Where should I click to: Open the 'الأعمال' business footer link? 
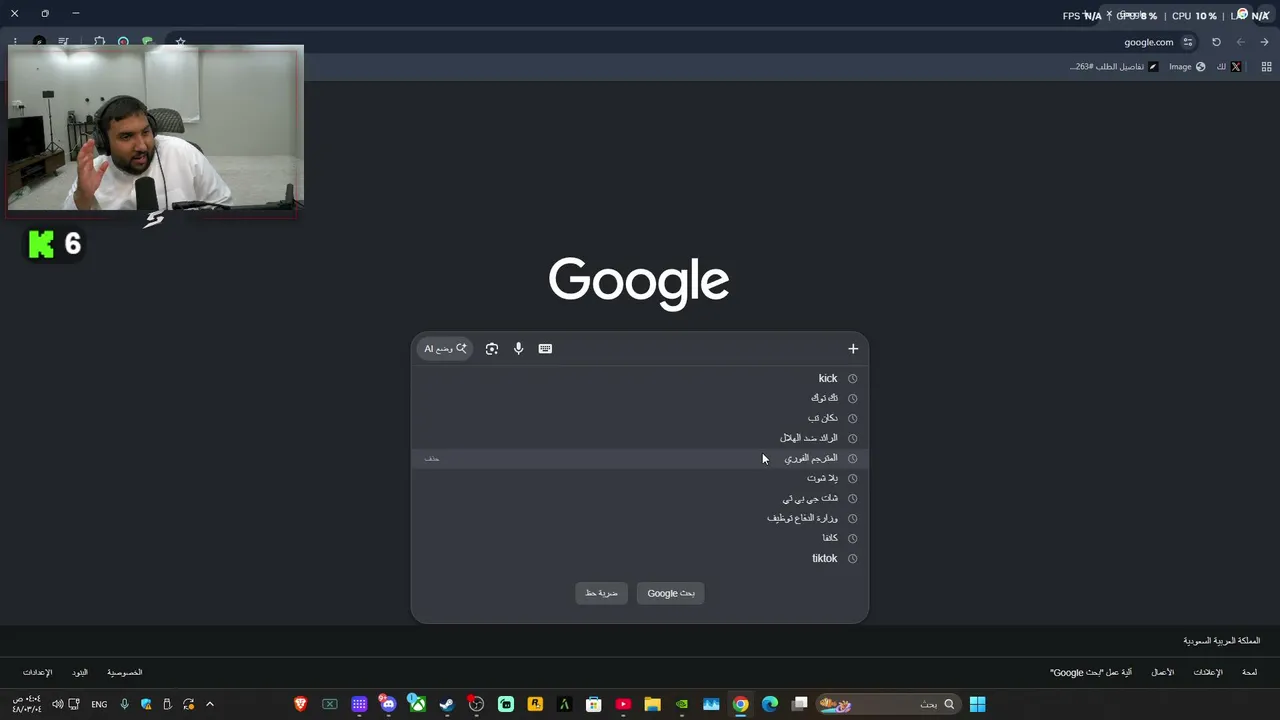[1162, 673]
